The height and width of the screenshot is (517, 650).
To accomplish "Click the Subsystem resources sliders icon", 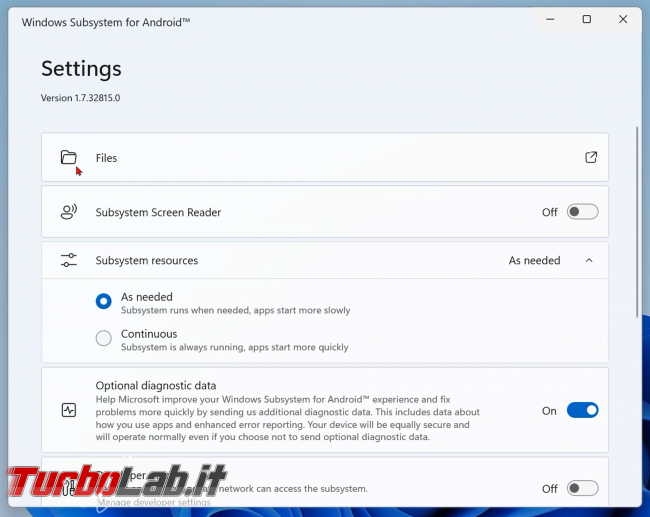I will click(69, 260).
